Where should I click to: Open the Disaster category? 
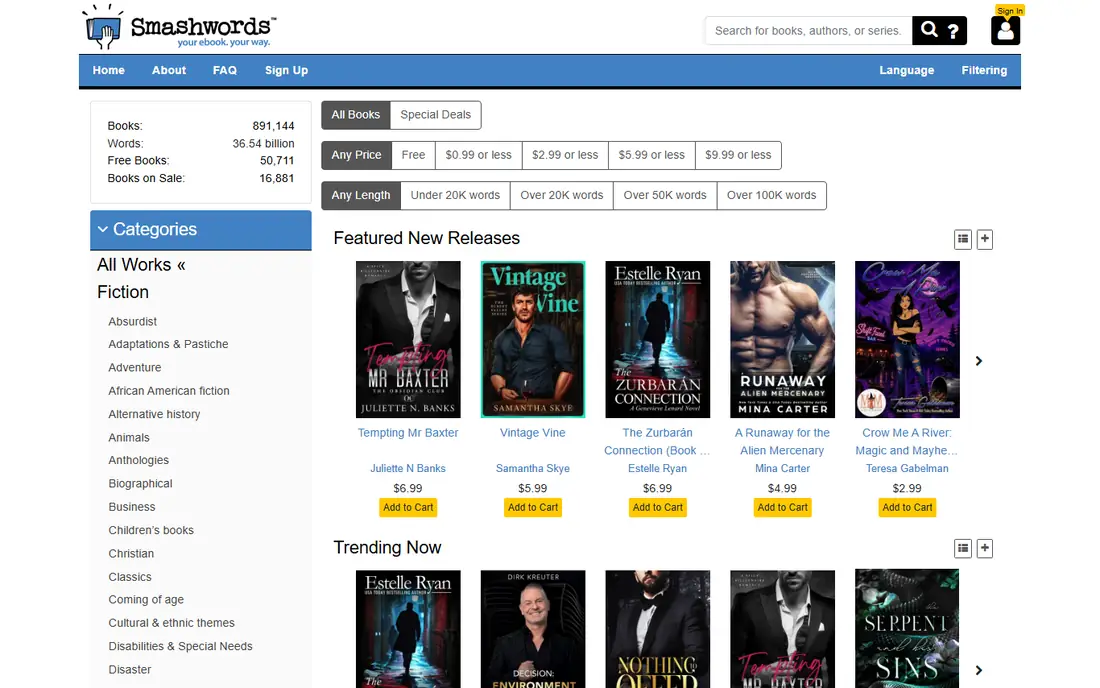130,670
